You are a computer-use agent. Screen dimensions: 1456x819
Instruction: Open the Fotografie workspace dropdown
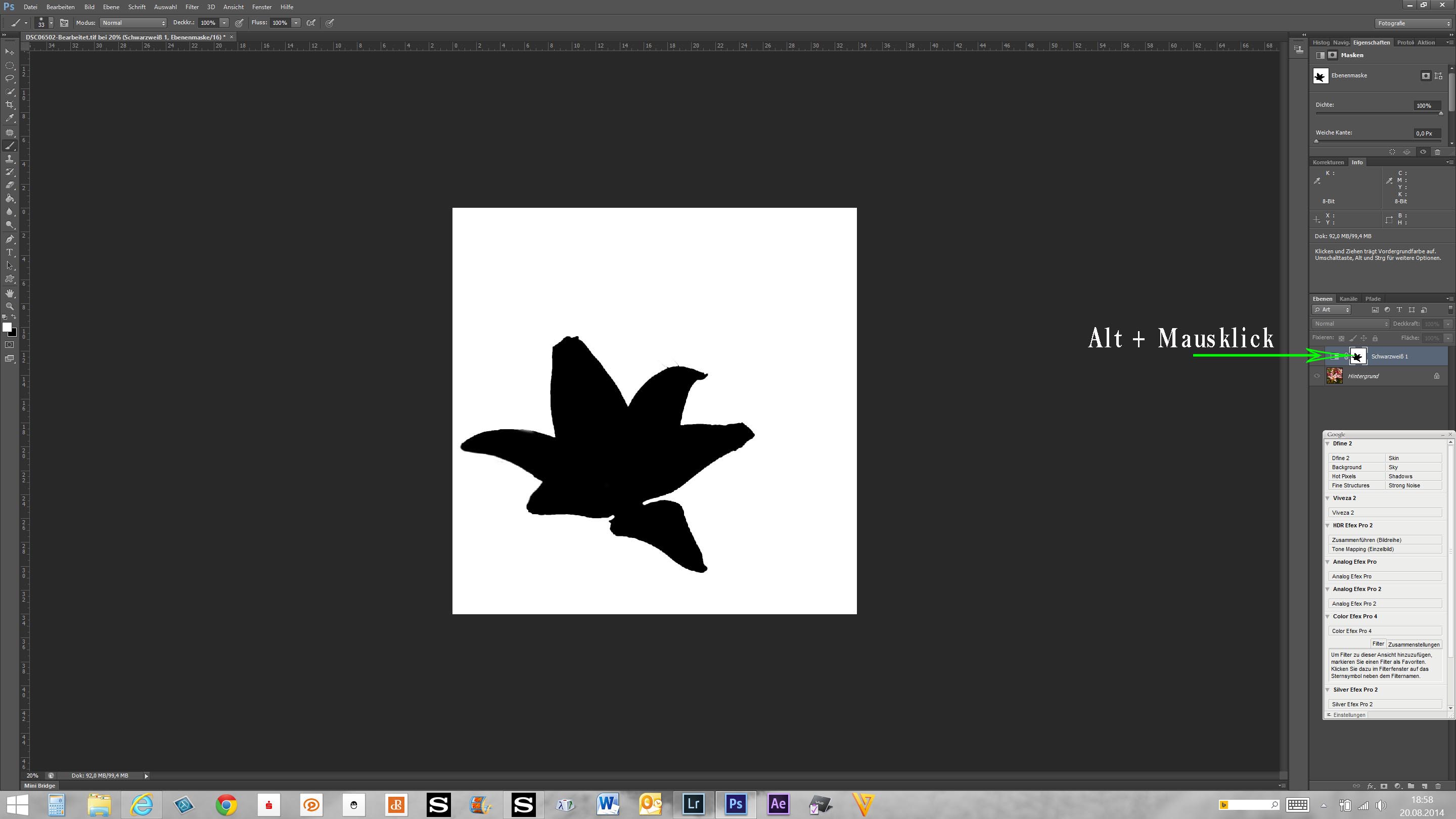(1414, 23)
